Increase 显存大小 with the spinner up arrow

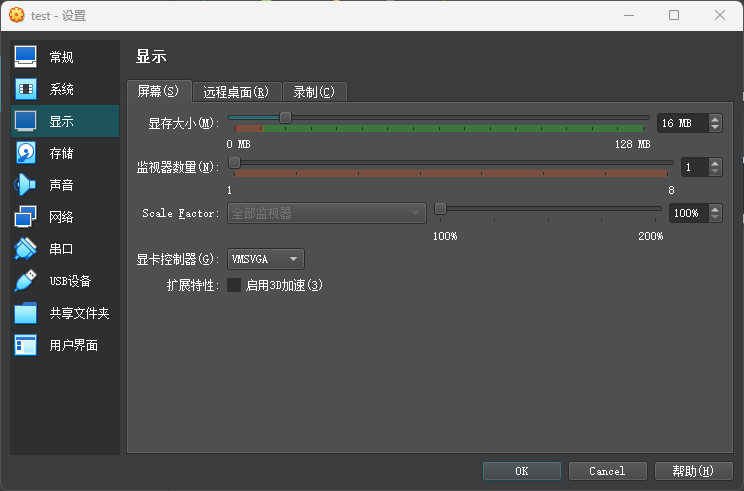point(715,119)
